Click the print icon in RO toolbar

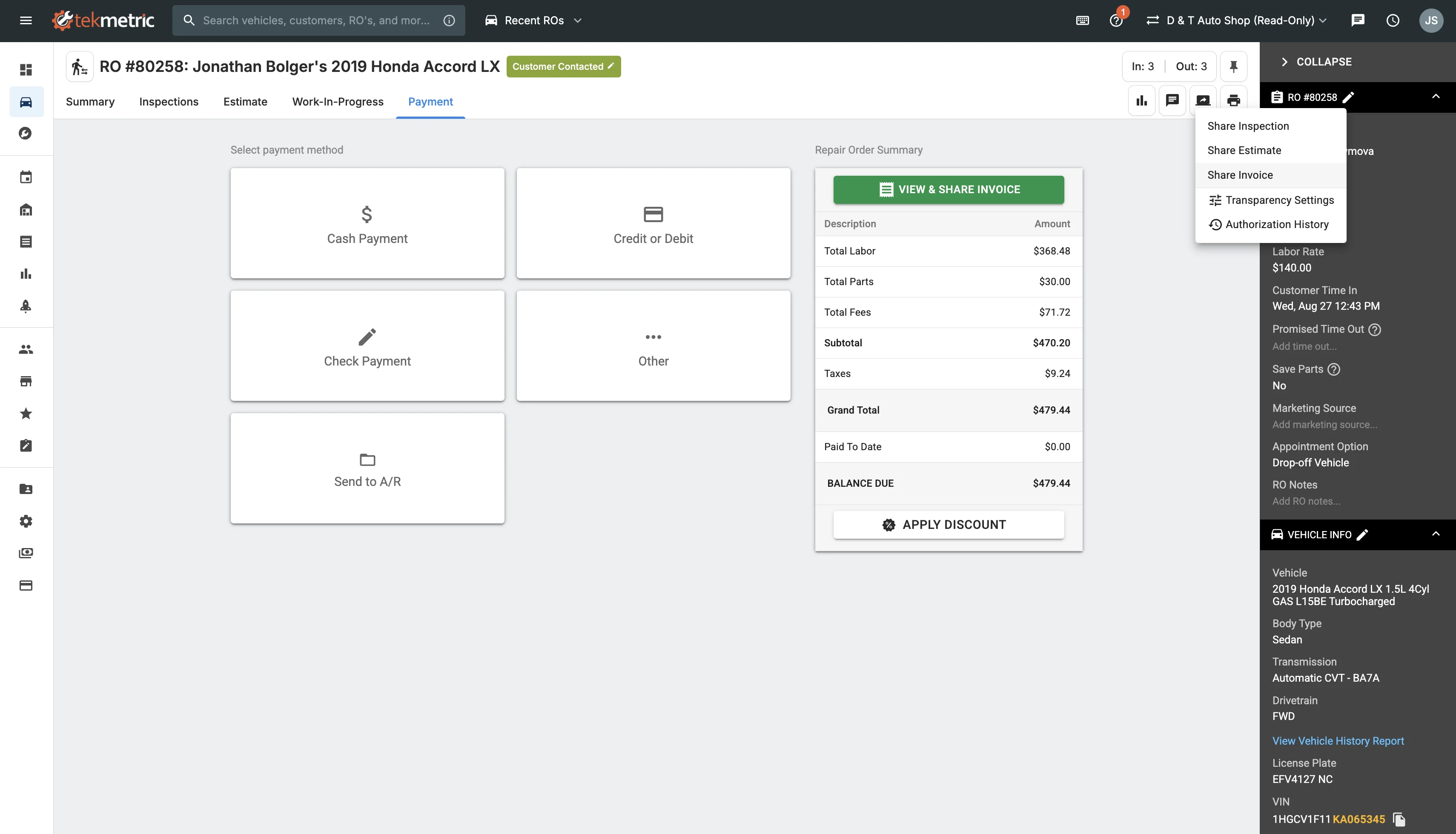coord(1233,101)
